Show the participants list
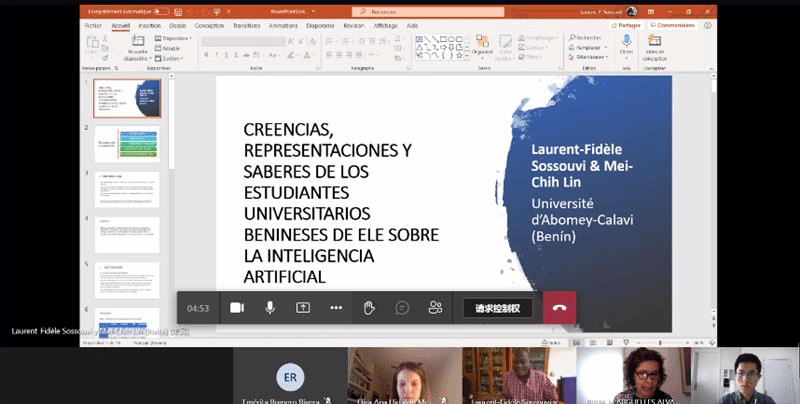This screenshot has height=404, width=800. pyautogui.click(x=435, y=308)
